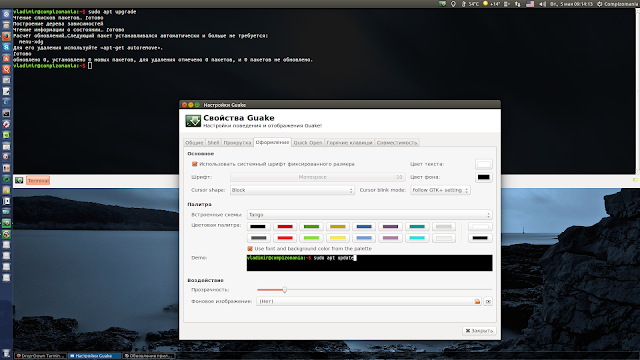
Task: Switch to the Общие tab
Action: pos(194,142)
